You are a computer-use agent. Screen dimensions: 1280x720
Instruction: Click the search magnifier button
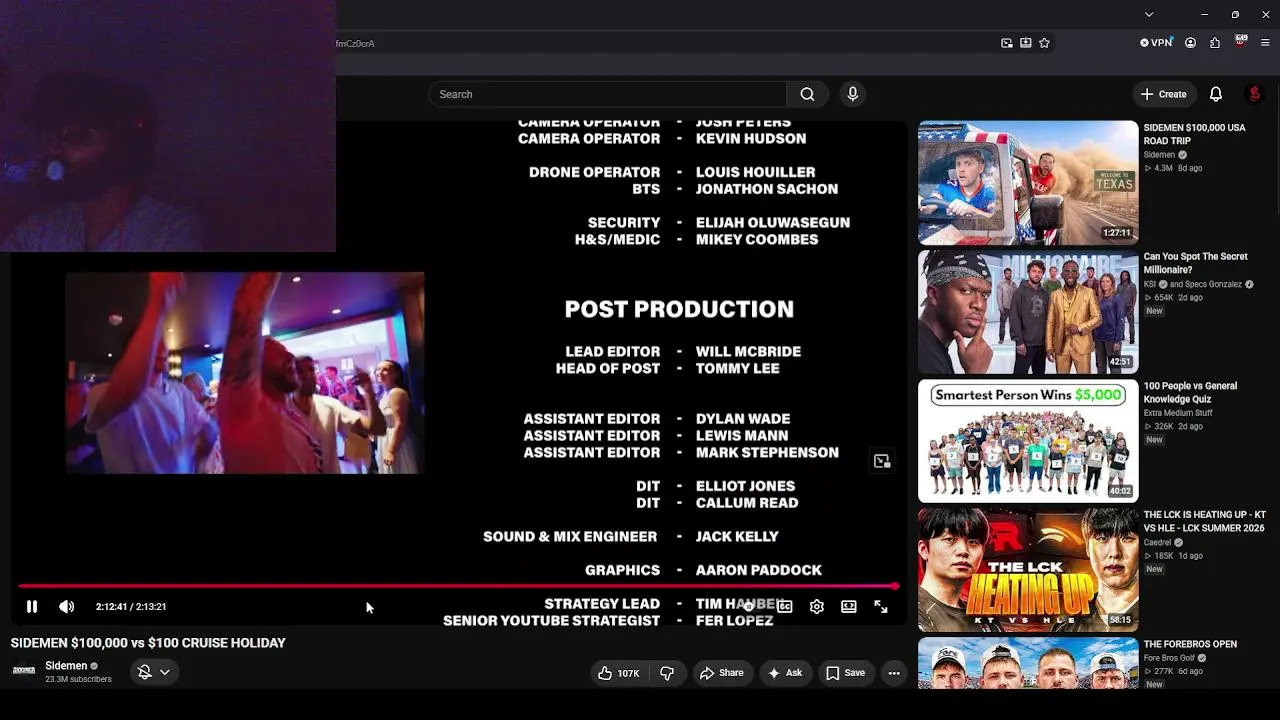point(807,94)
